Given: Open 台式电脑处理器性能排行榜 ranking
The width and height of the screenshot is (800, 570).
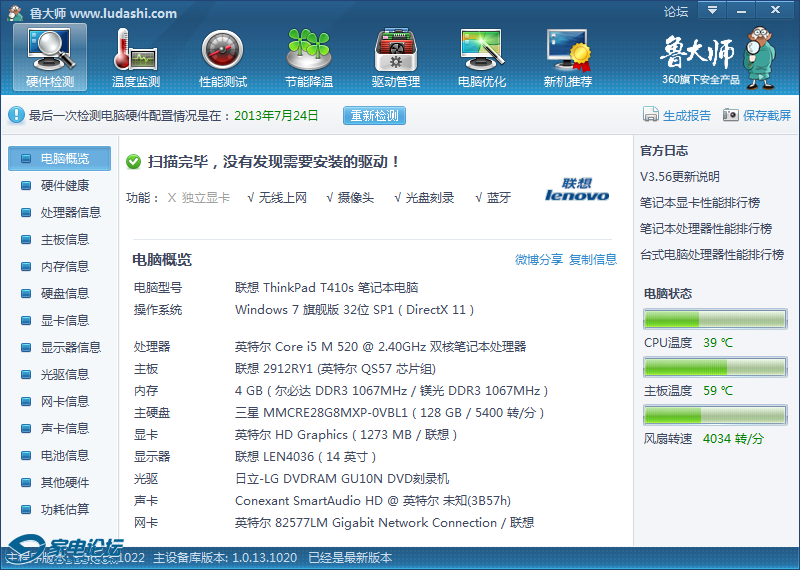Looking at the screenshot, I should [712, 255].
